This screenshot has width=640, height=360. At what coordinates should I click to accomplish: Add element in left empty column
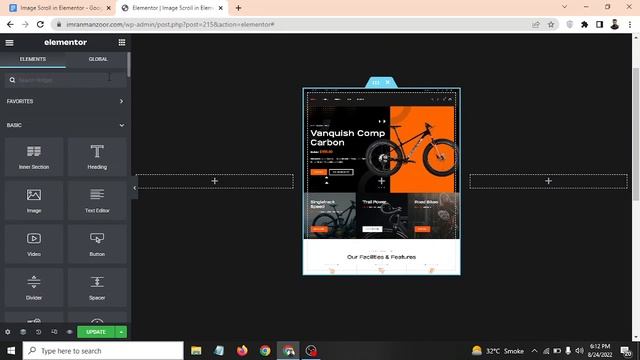point(215,181)
